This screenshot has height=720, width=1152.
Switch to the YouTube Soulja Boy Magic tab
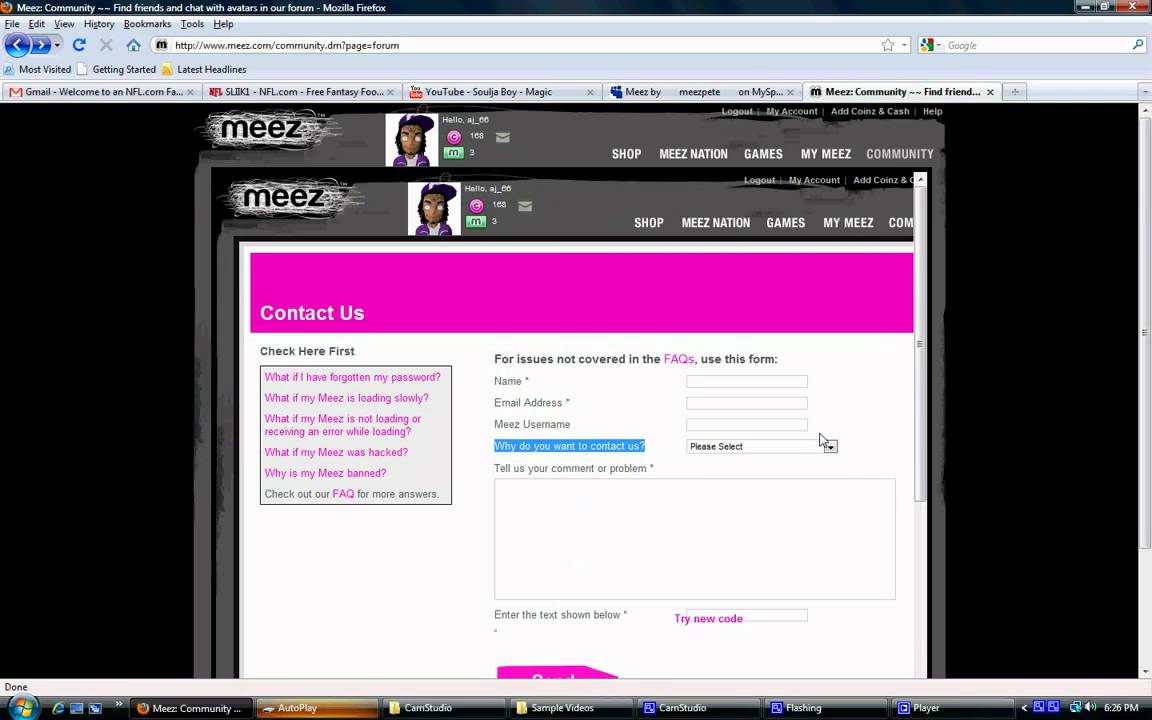(502, 92)
